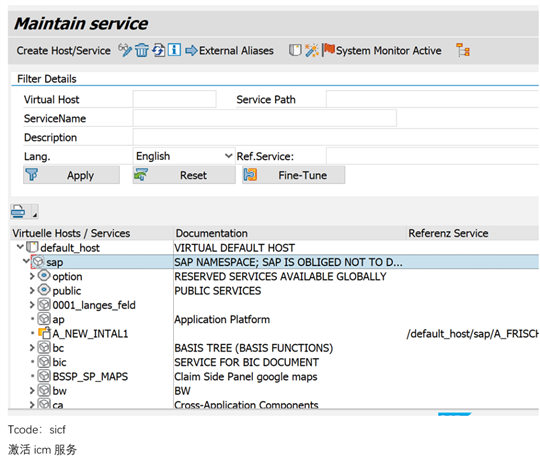Select the default_host tree item
This screenshot has width=540, height=461.
click(x=70, y=248)
